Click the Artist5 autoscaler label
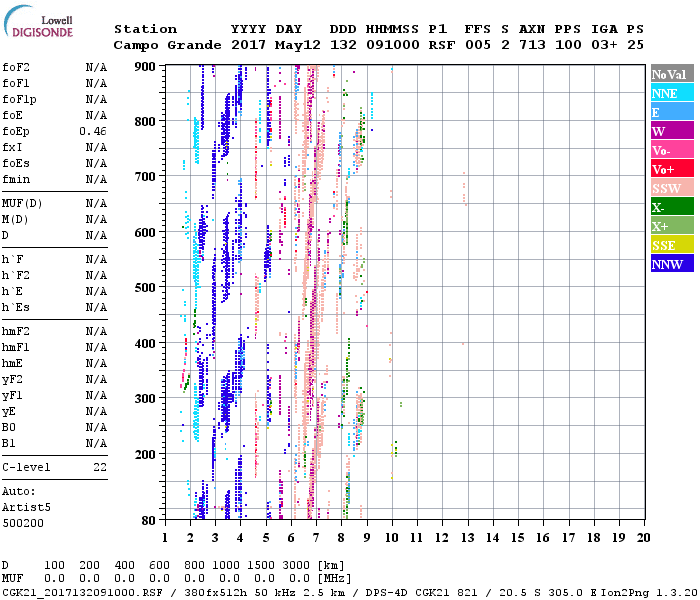The height and width of the screenshot is (600, 700). pos(26,508)
